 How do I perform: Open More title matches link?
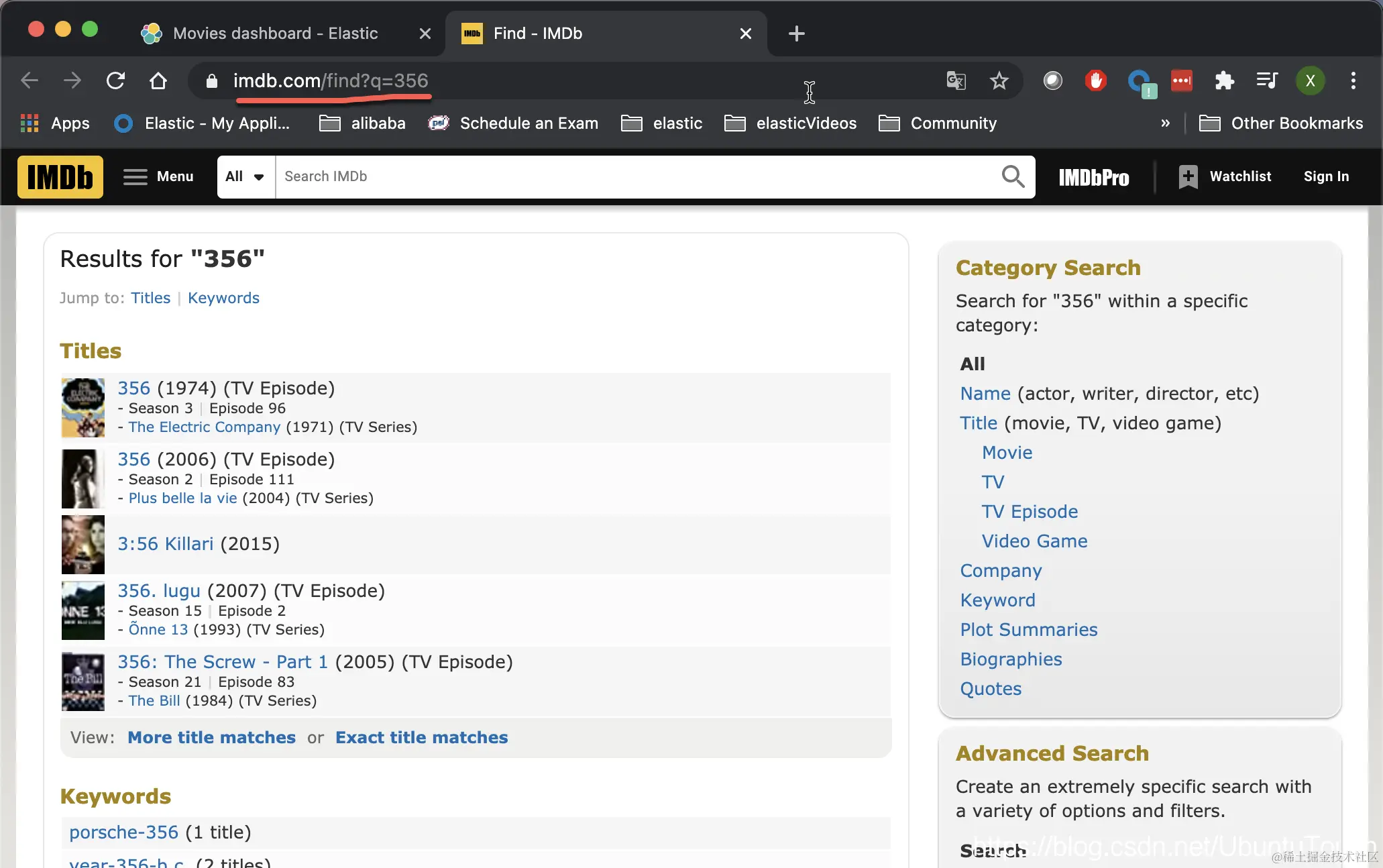click(x=211, y=738)
